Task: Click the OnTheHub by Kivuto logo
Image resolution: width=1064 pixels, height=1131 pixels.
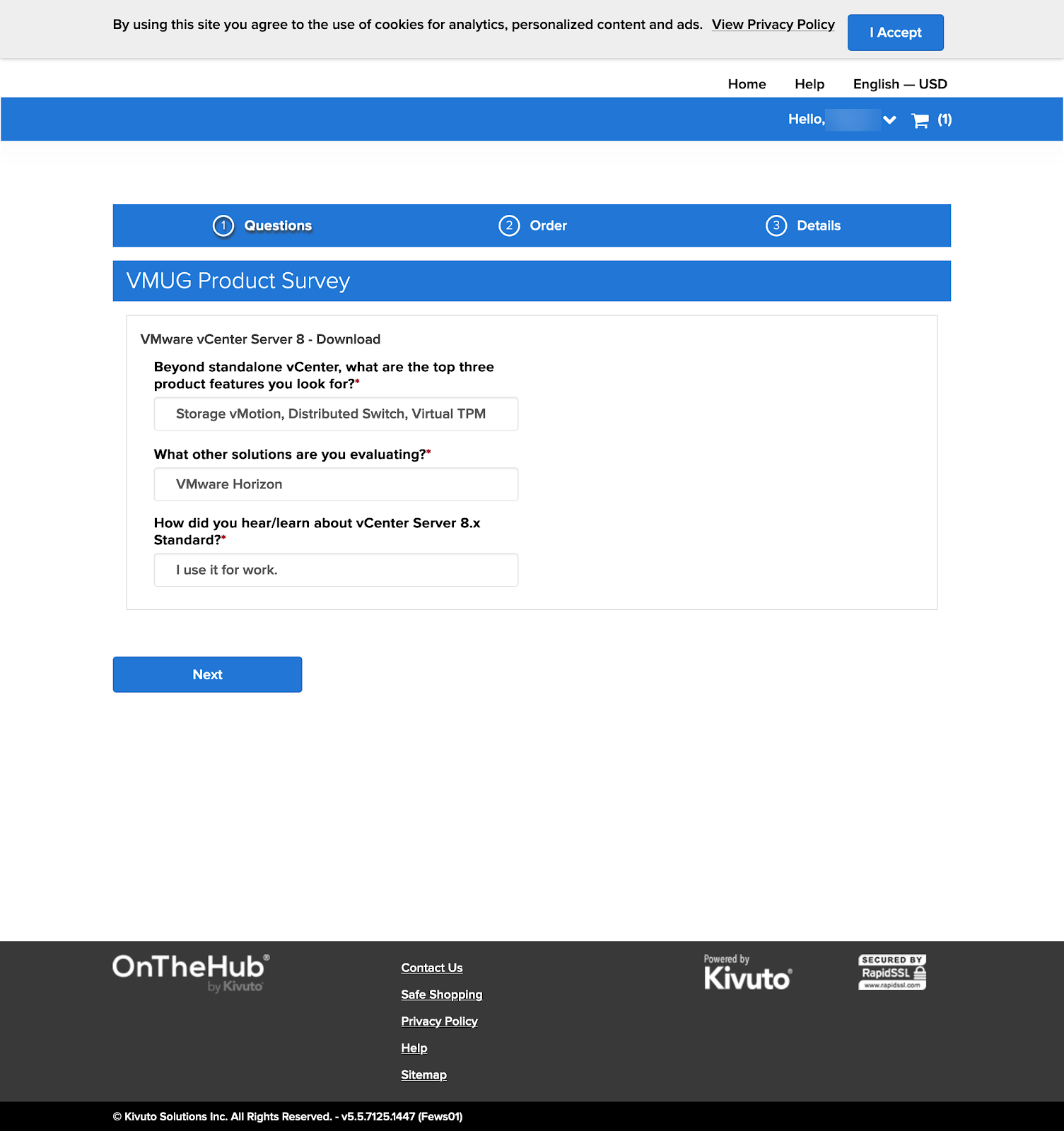Action: click(191, 973)
